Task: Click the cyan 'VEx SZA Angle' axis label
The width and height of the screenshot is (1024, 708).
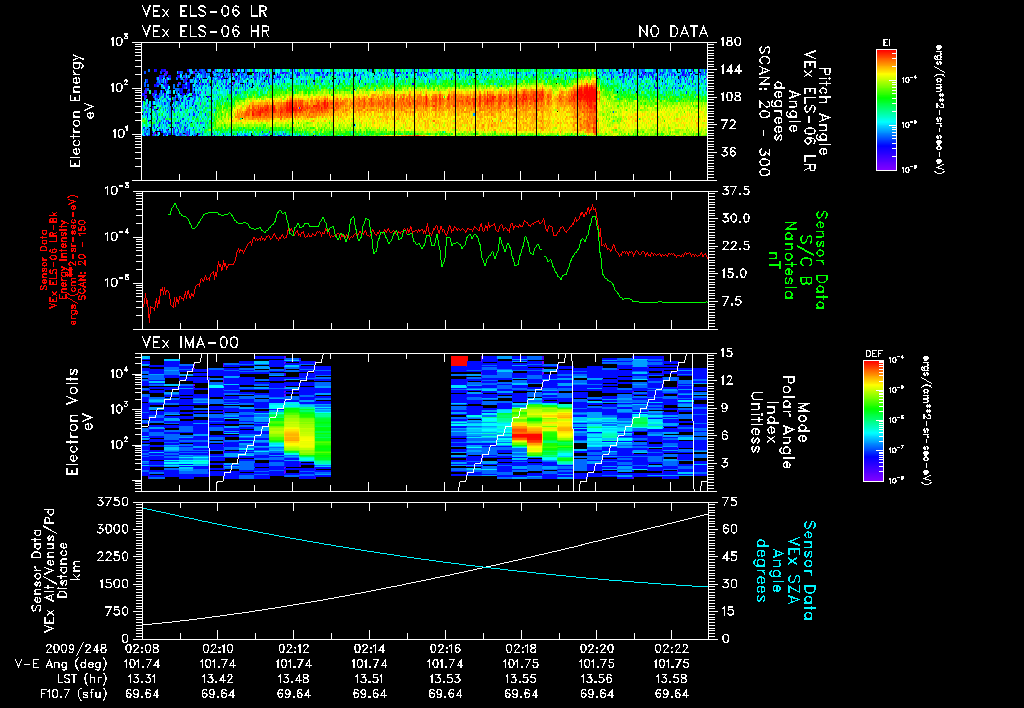Action: pyautogui.click(x=784, y=570)
